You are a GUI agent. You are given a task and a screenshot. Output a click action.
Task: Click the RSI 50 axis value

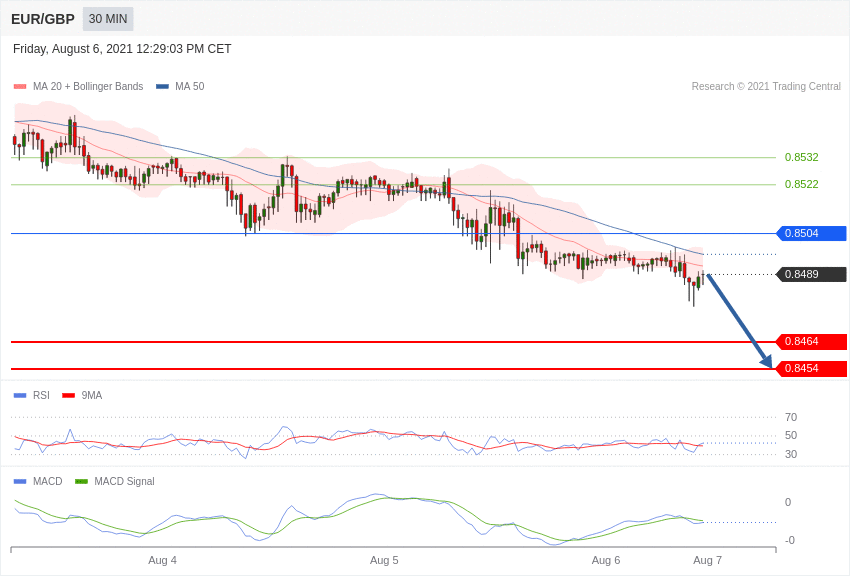click(791, 435)
